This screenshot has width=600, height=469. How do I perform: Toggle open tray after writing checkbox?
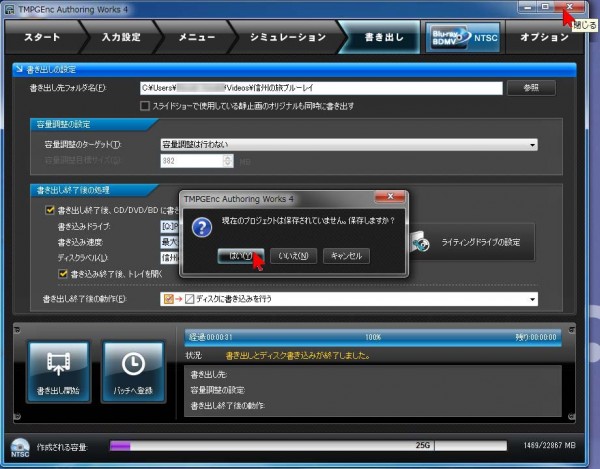(63, 274)
